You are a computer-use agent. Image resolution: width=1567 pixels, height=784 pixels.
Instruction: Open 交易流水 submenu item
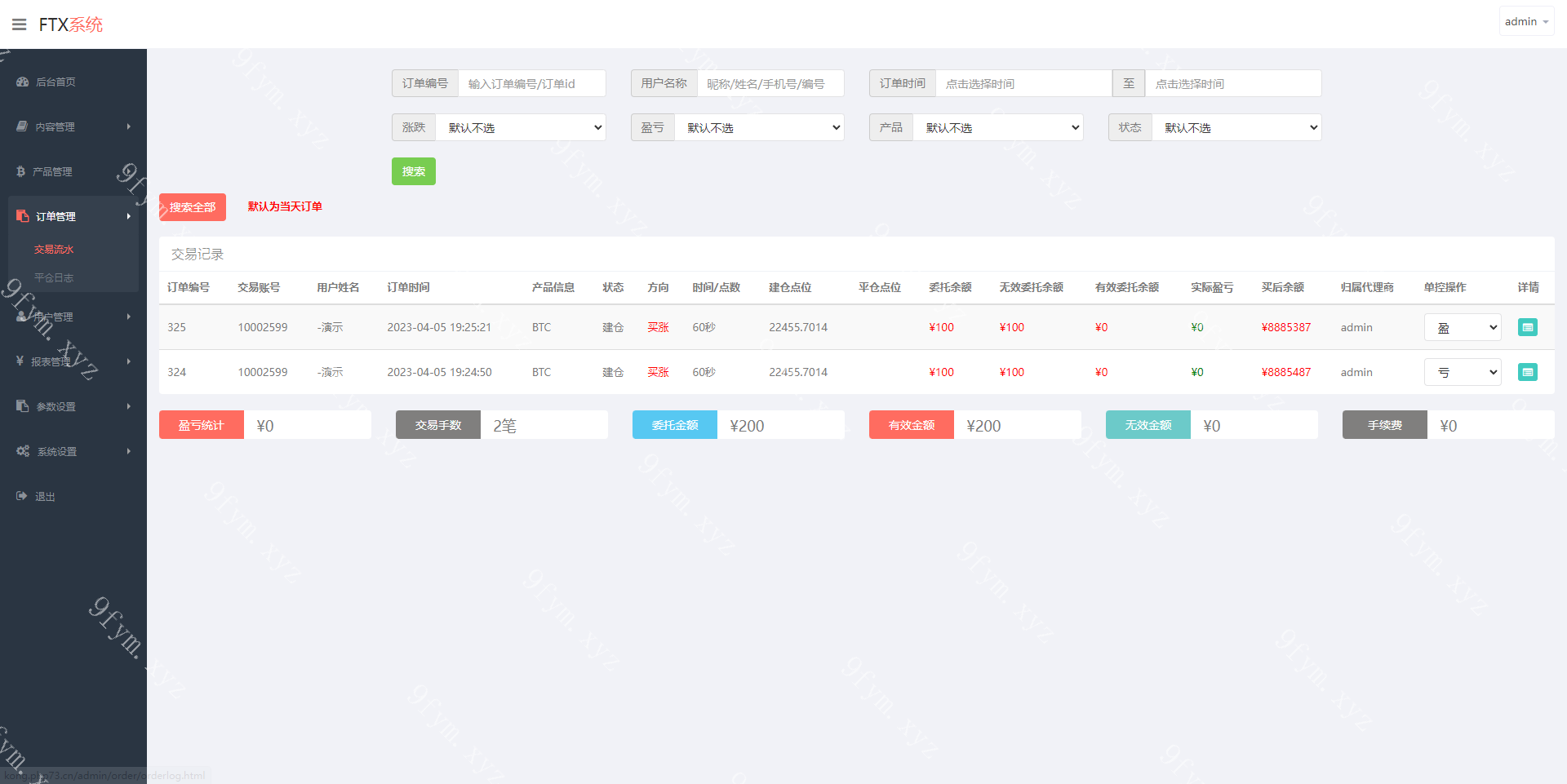[x=54, y=250]
